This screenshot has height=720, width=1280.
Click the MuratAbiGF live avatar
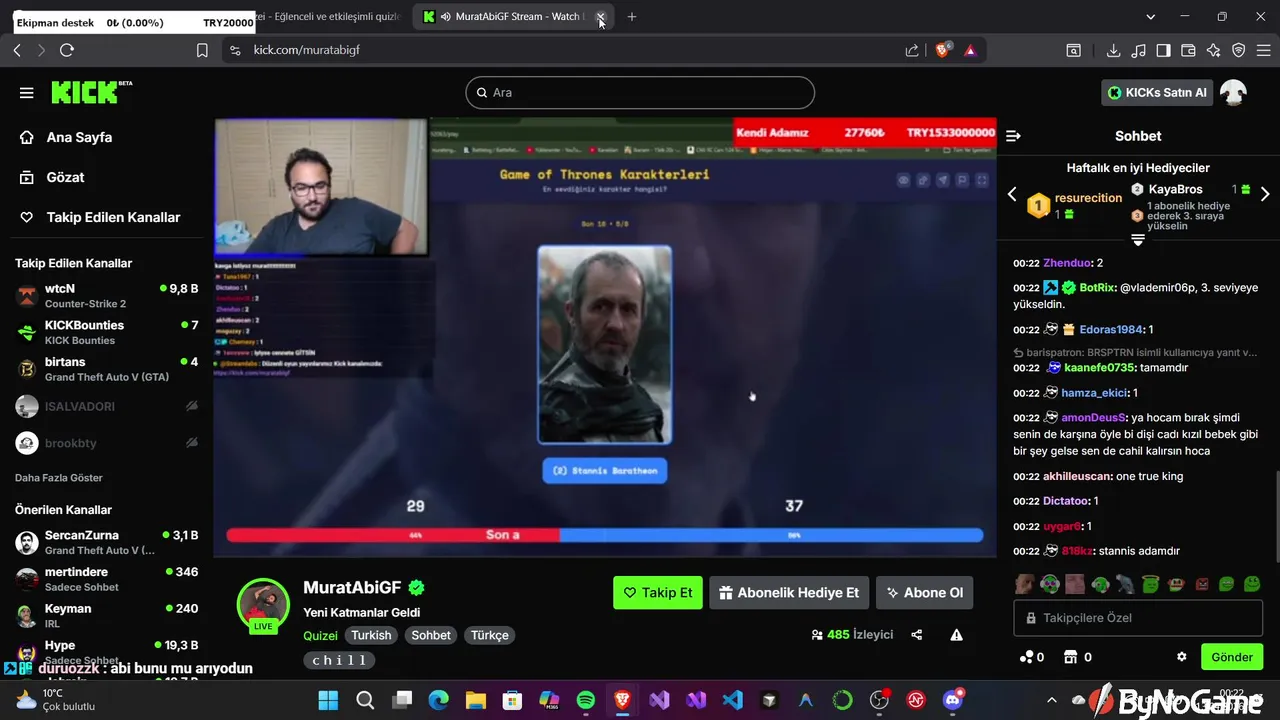pos(263,604)
